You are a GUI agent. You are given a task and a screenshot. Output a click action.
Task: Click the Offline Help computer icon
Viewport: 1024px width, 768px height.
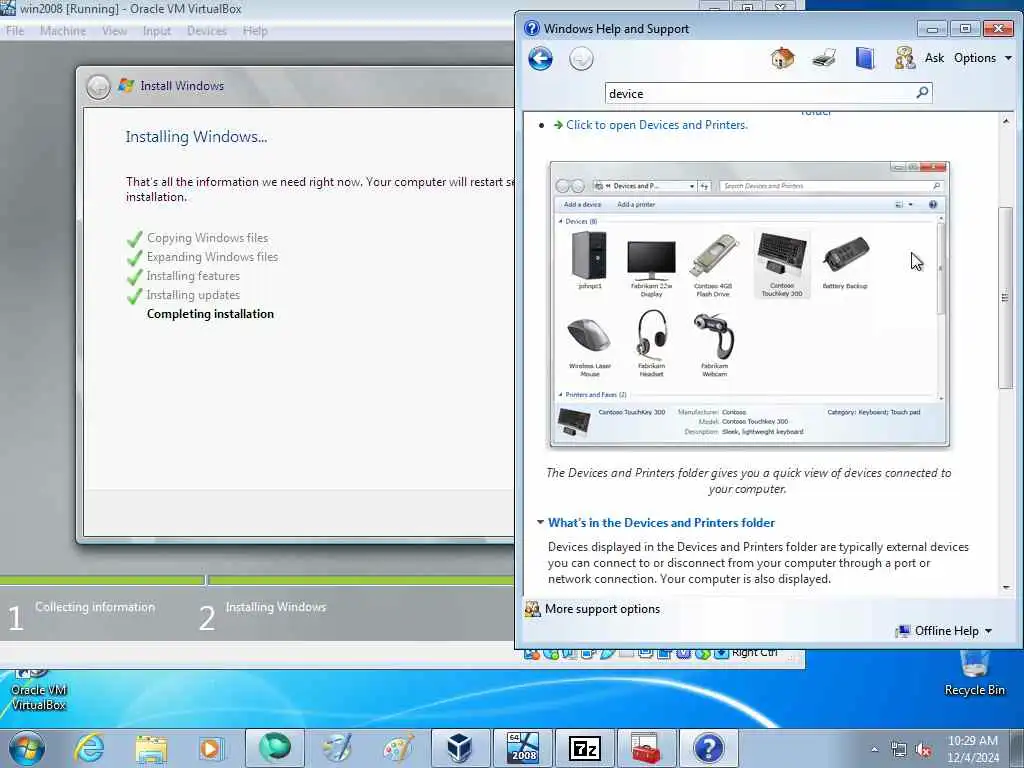pyautogui.click(x=903, y=631)
